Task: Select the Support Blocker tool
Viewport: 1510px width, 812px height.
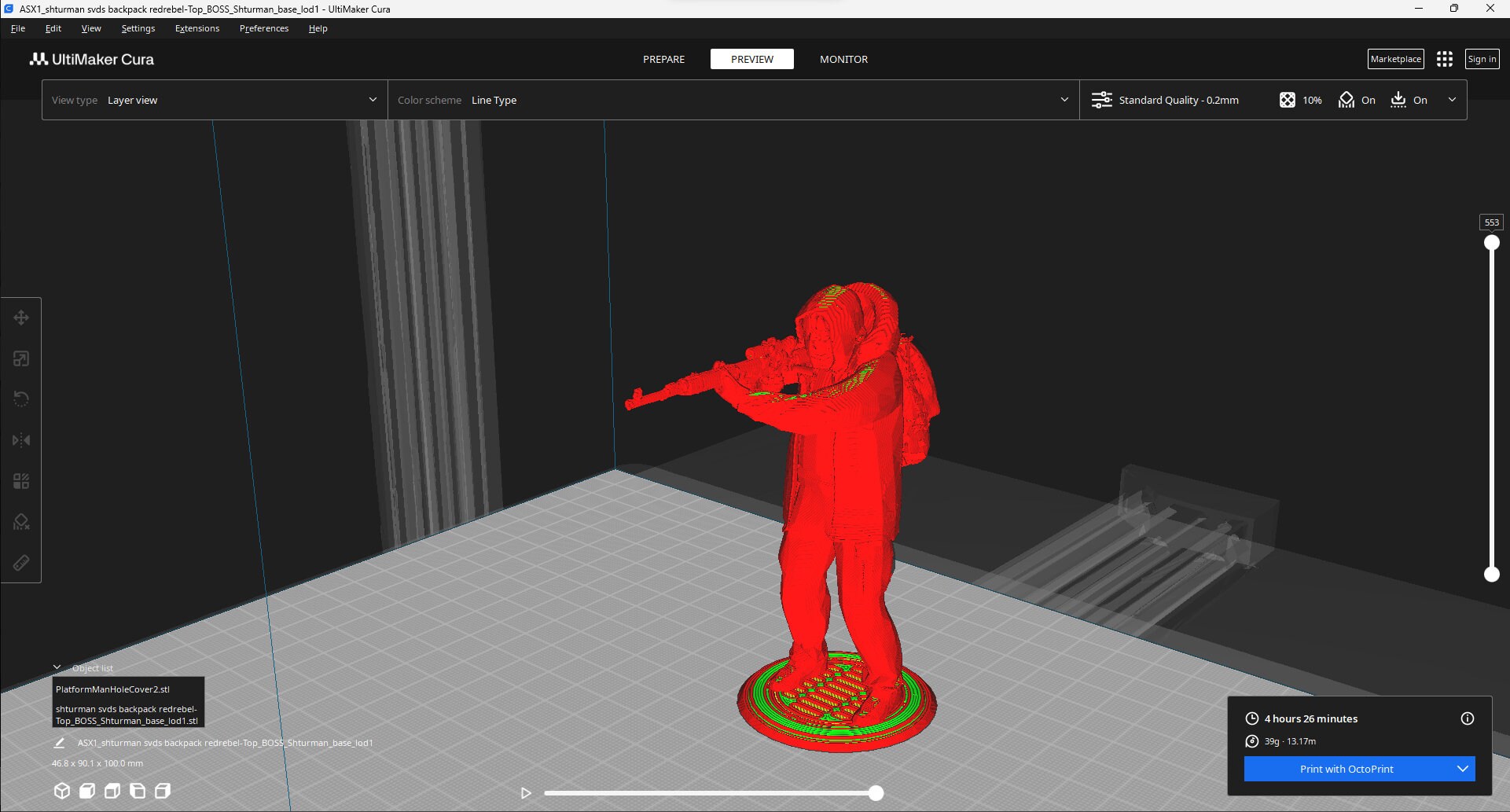Action: [21, 521]
